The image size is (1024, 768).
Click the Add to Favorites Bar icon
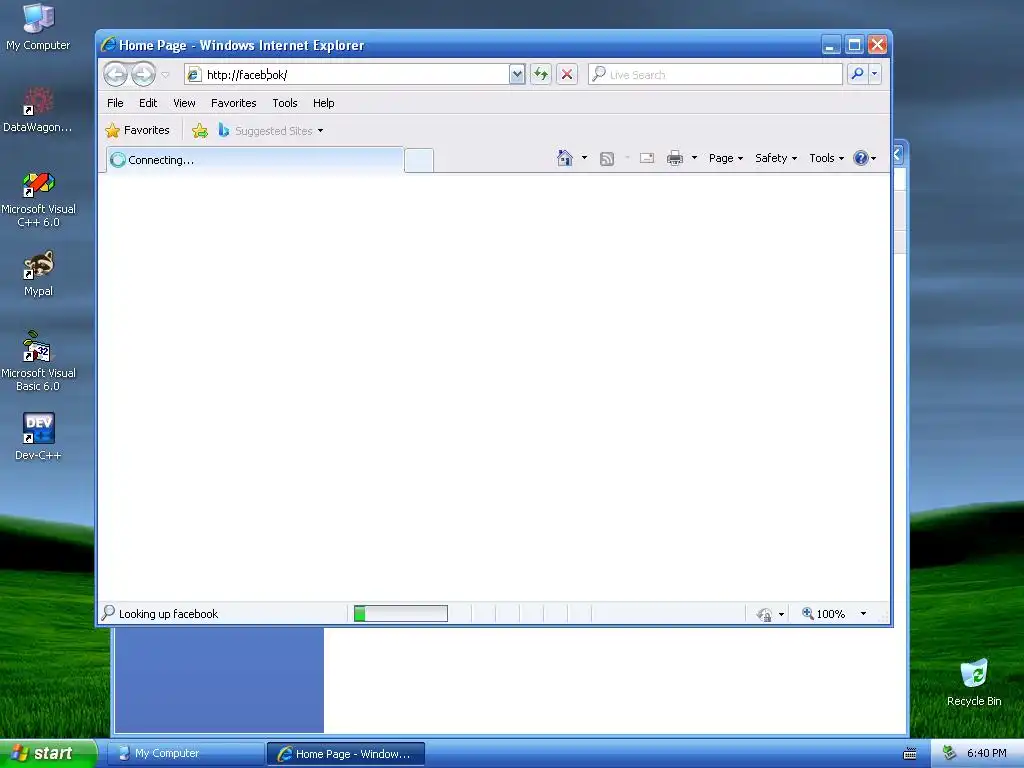[200, 131]
